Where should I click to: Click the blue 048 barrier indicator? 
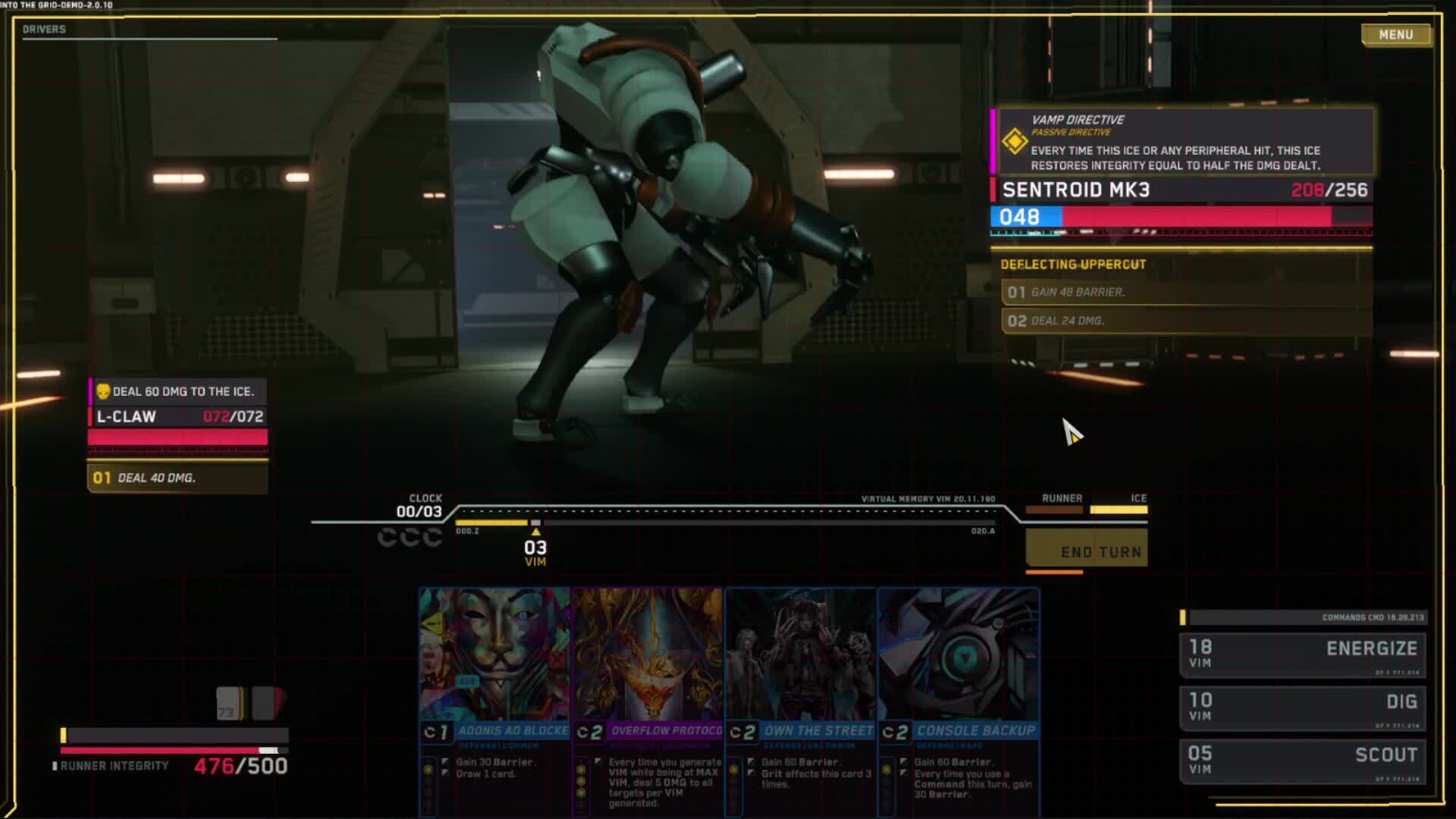[1025, 217]
